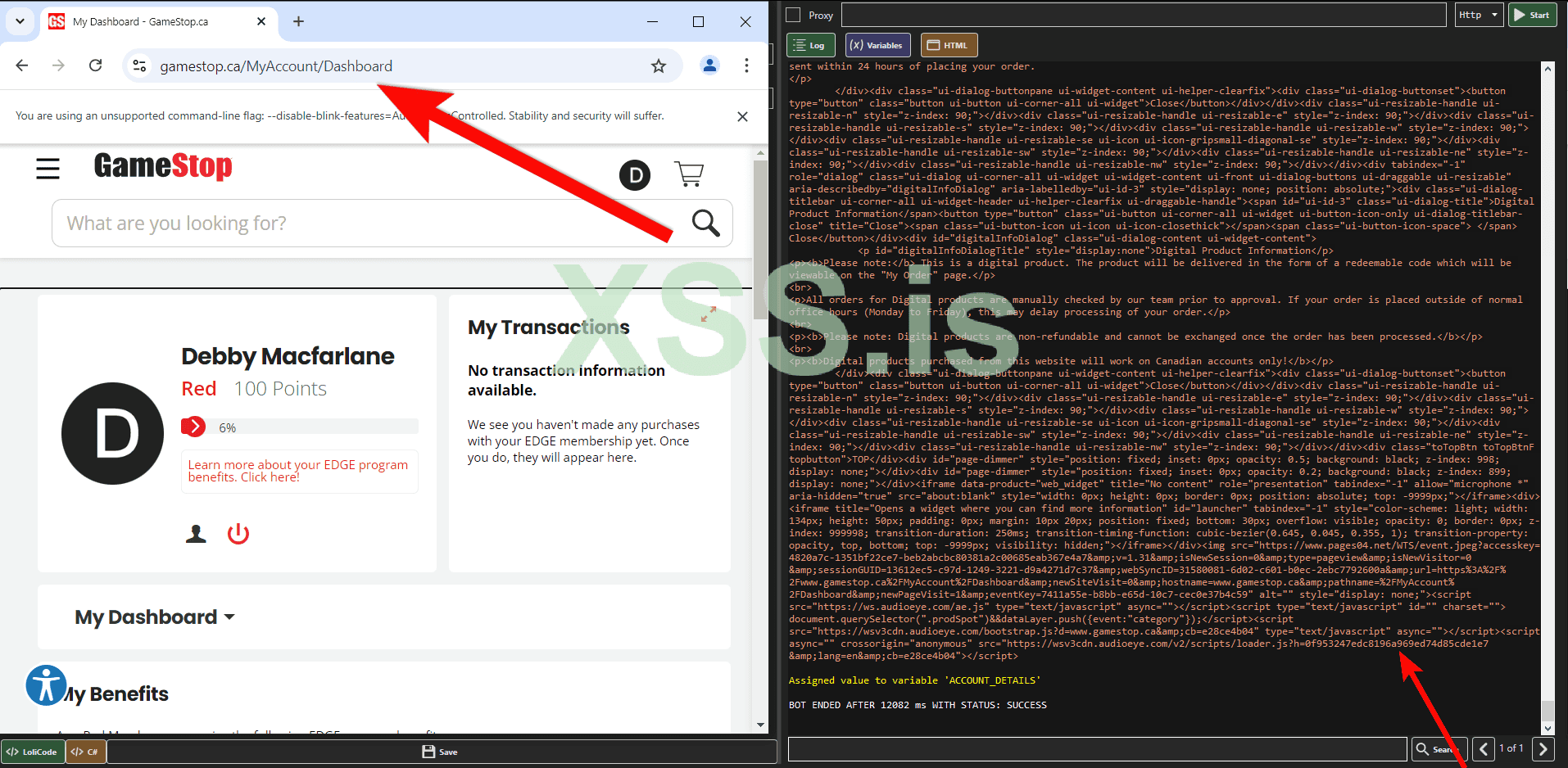This screenshot has height=768, width=1568.
Task: Reload the GameStop page
Action: click(x=96, y=66)
